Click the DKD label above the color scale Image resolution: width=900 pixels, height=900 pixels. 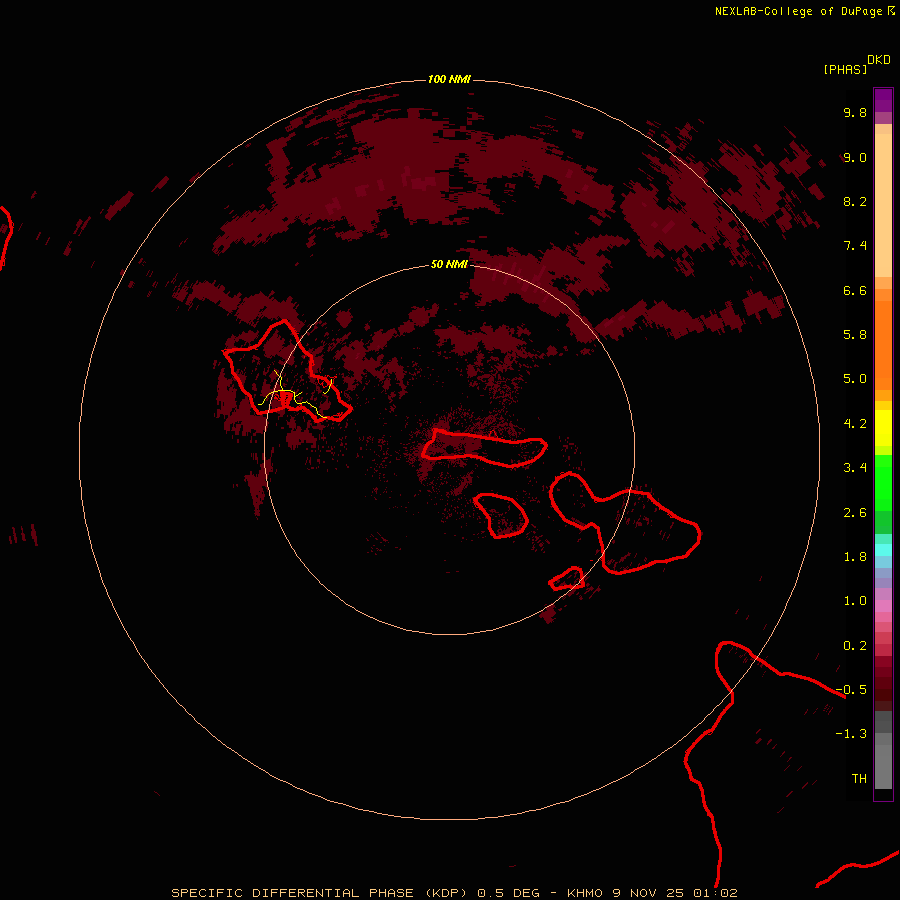pyautogui.click(x=879, y=60)
